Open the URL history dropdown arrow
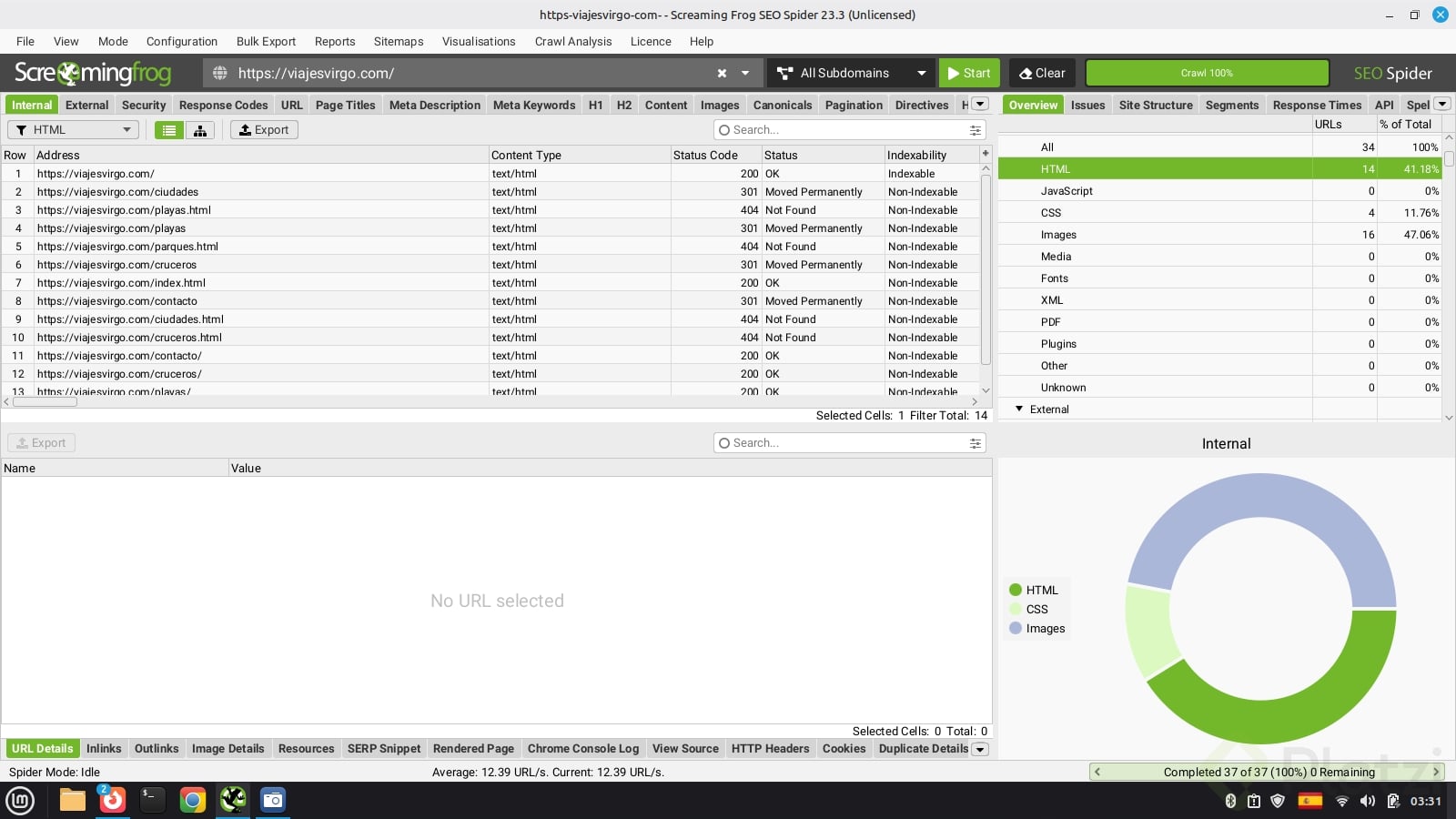 (x=745, y=73)
